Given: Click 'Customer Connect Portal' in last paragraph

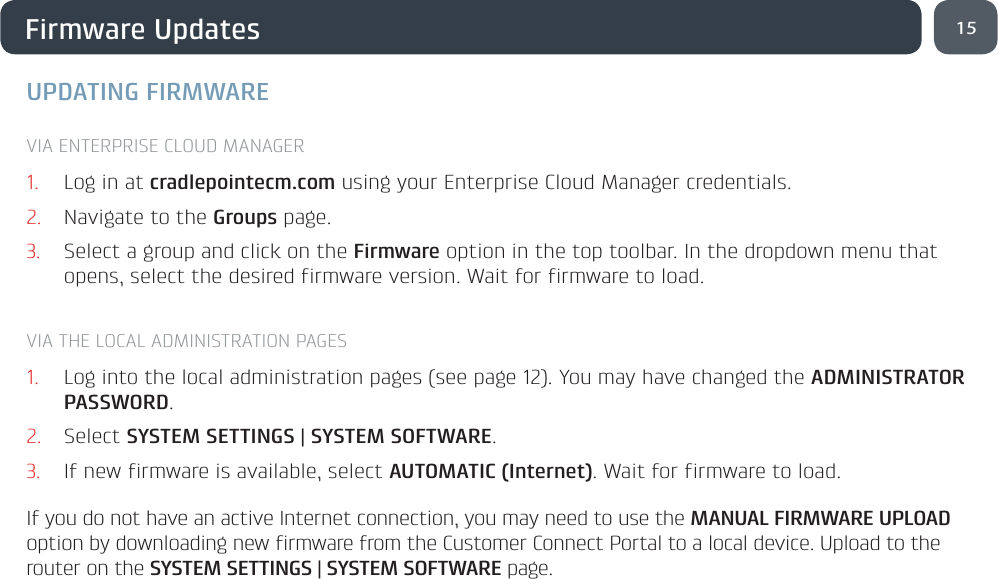Looking at the screenshot, I should (552, 543).
